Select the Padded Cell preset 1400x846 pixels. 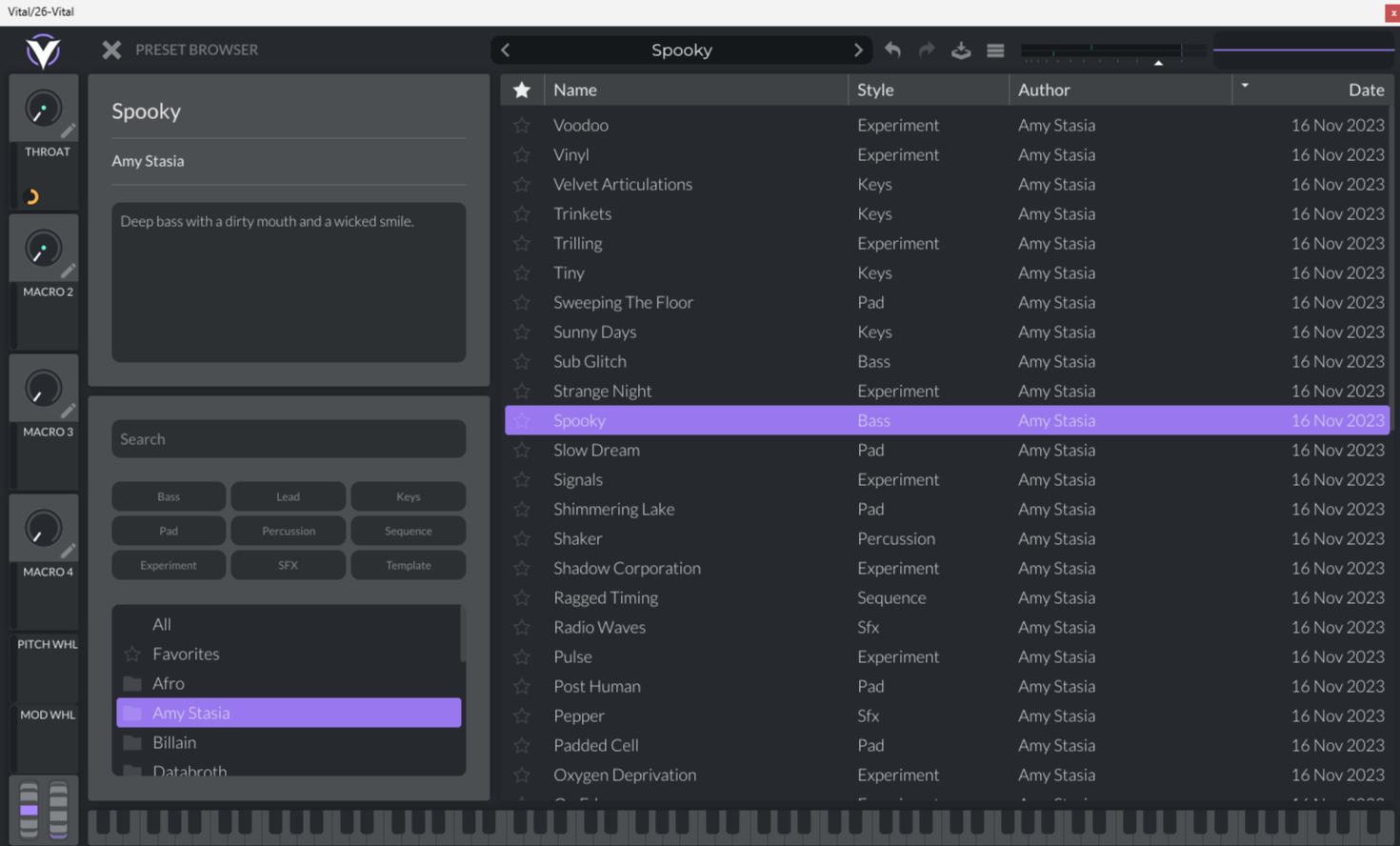tap(947, 745)
